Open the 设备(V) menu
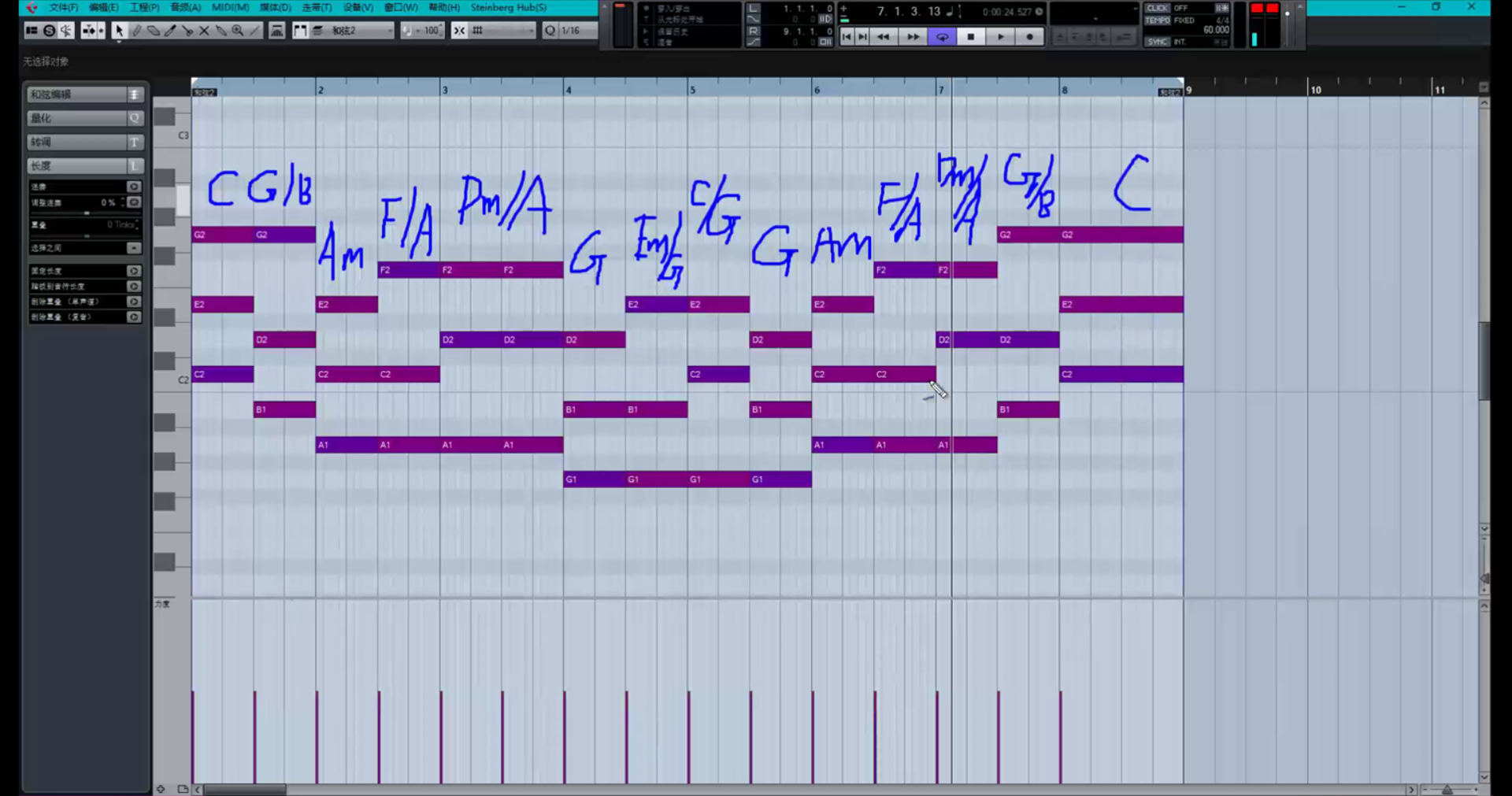1512x796 pixels. click(358, 7)
